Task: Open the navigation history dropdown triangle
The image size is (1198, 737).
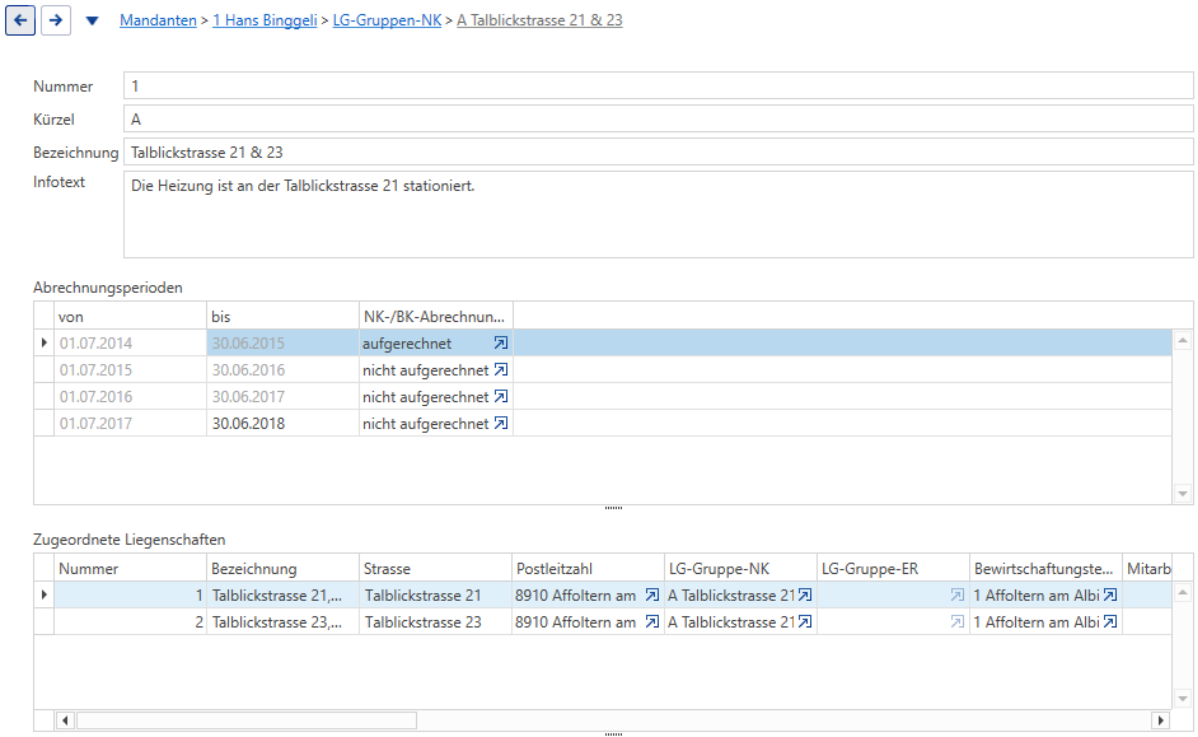Action: coord(92,21)
